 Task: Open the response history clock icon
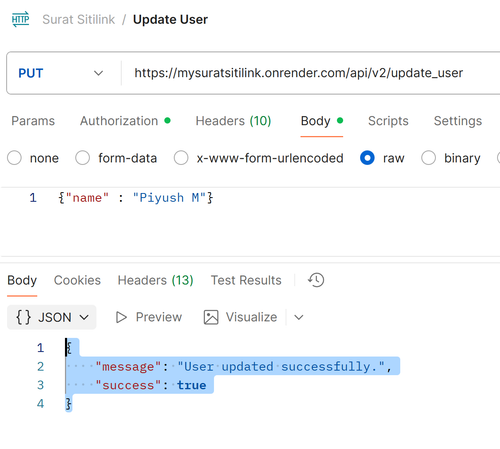pos(316,280)
